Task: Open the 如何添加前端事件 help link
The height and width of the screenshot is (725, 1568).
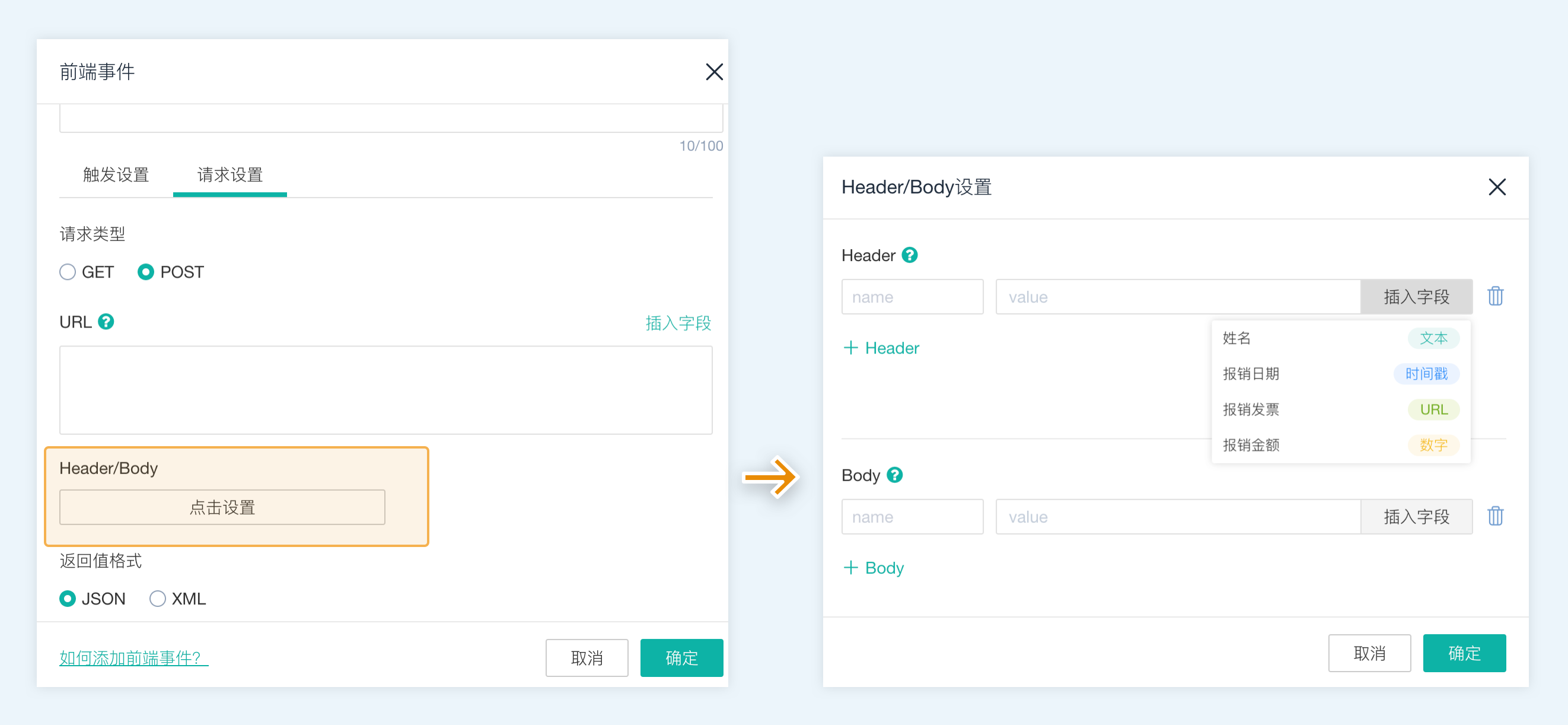Action: [133, 658]
